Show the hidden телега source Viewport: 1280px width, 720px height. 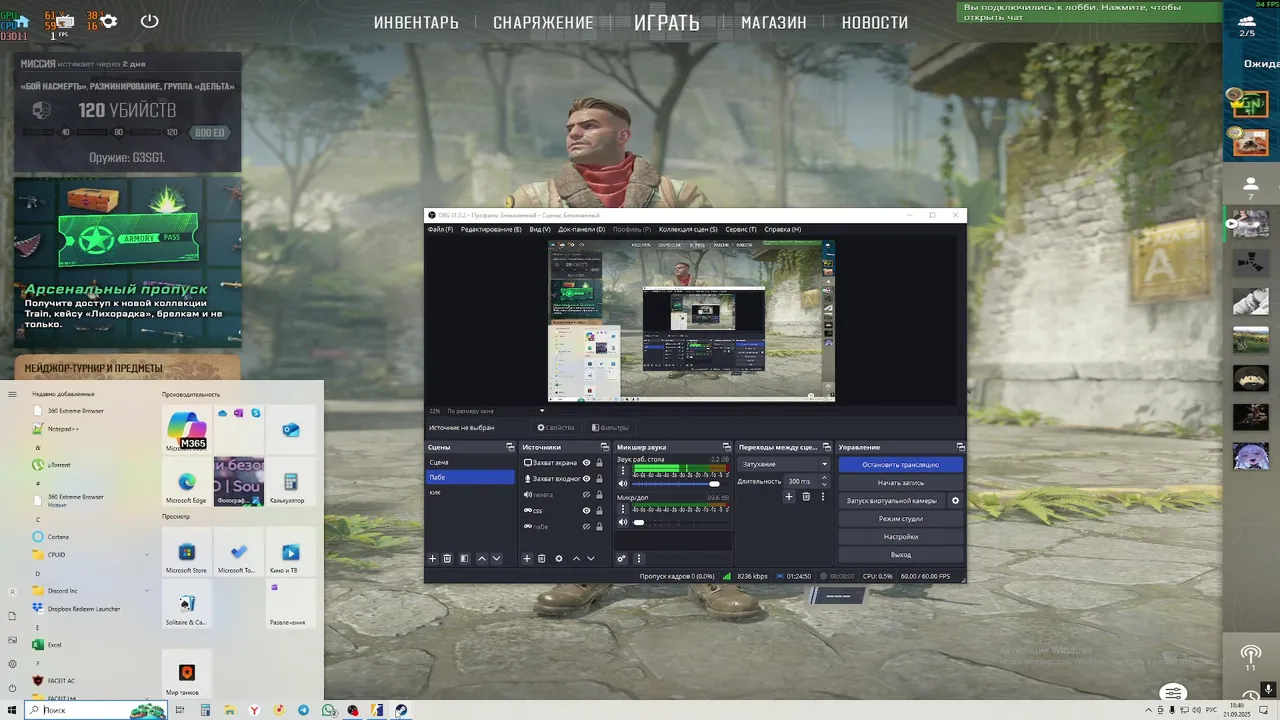[587, 495]
